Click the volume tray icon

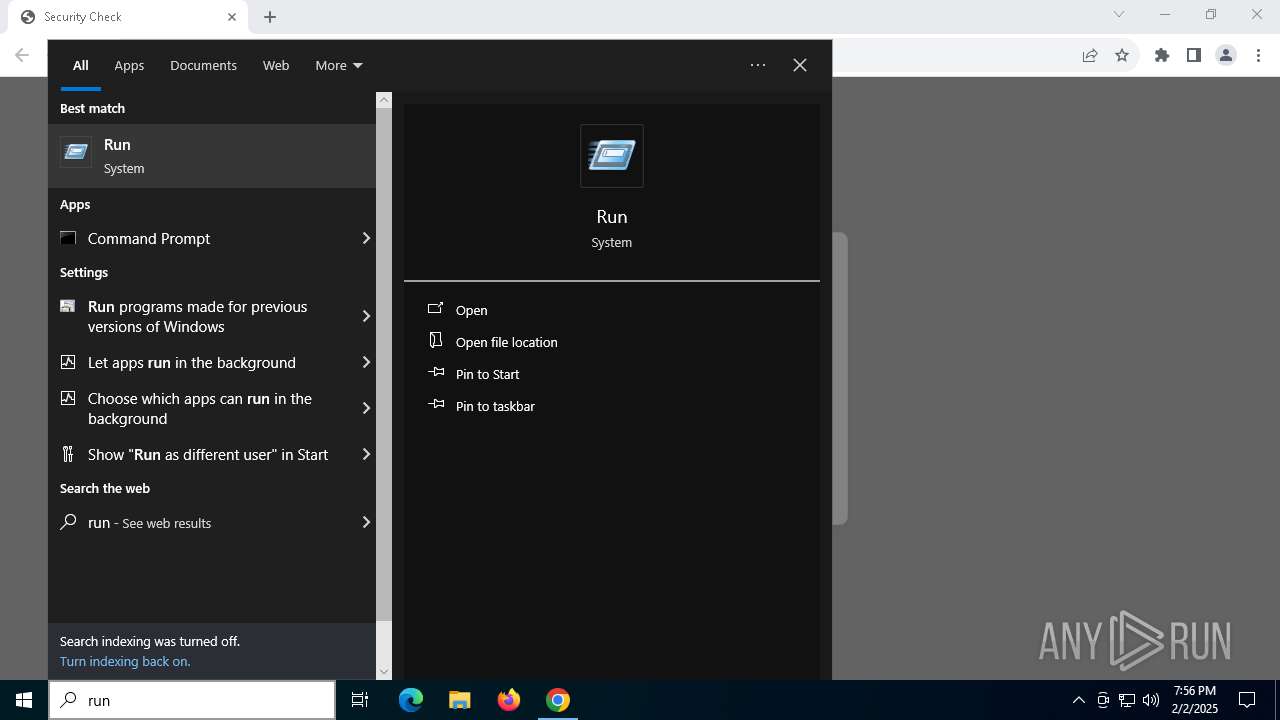click(1151, 700)
